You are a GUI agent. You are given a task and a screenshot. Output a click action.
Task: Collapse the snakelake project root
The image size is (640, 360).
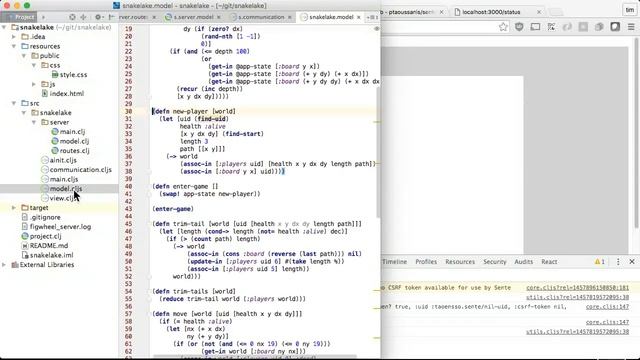tap(4, 27)
